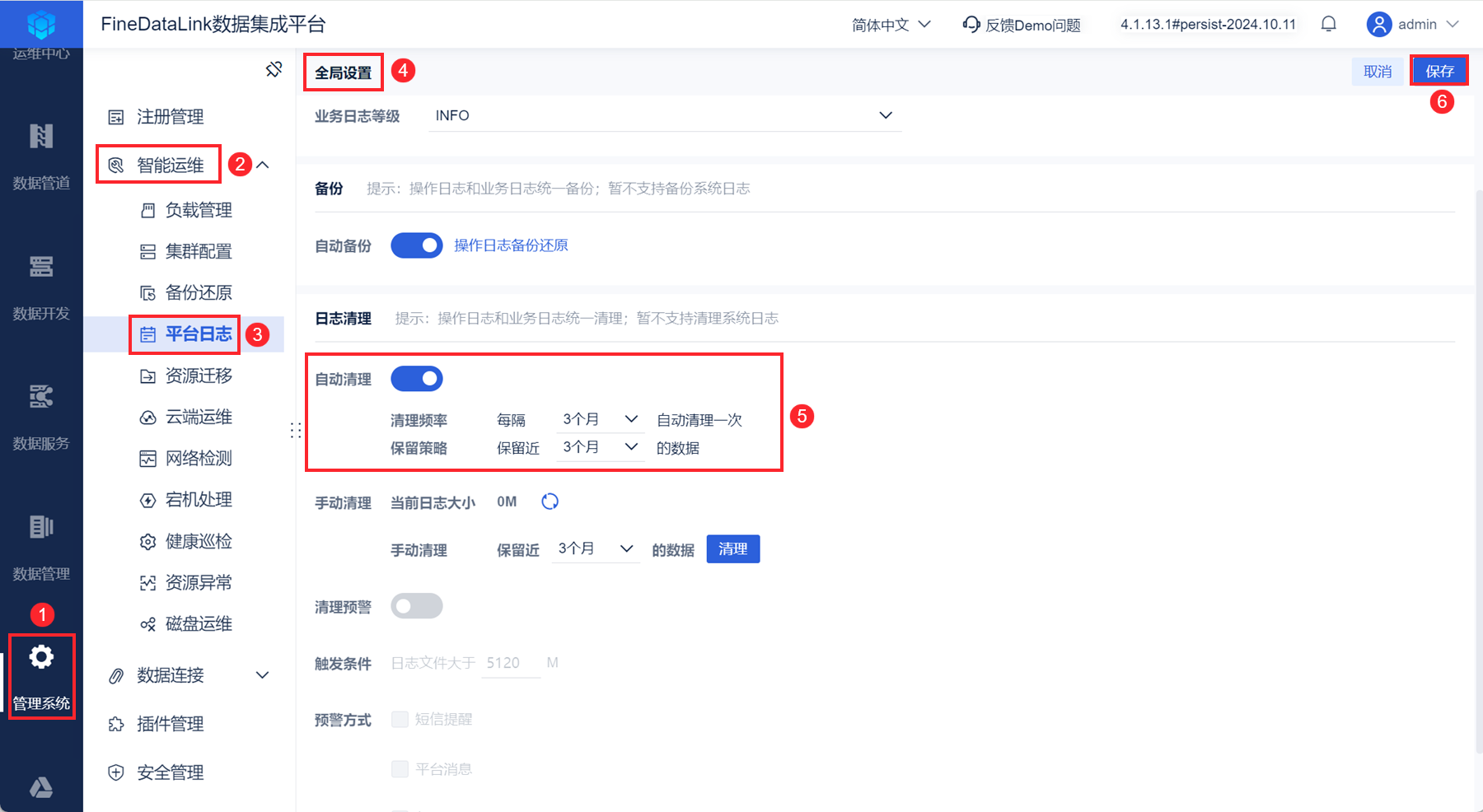Screen dimensions: 1483x812
Task: Click the admin user avatar icon
Action: [1379, 24]
